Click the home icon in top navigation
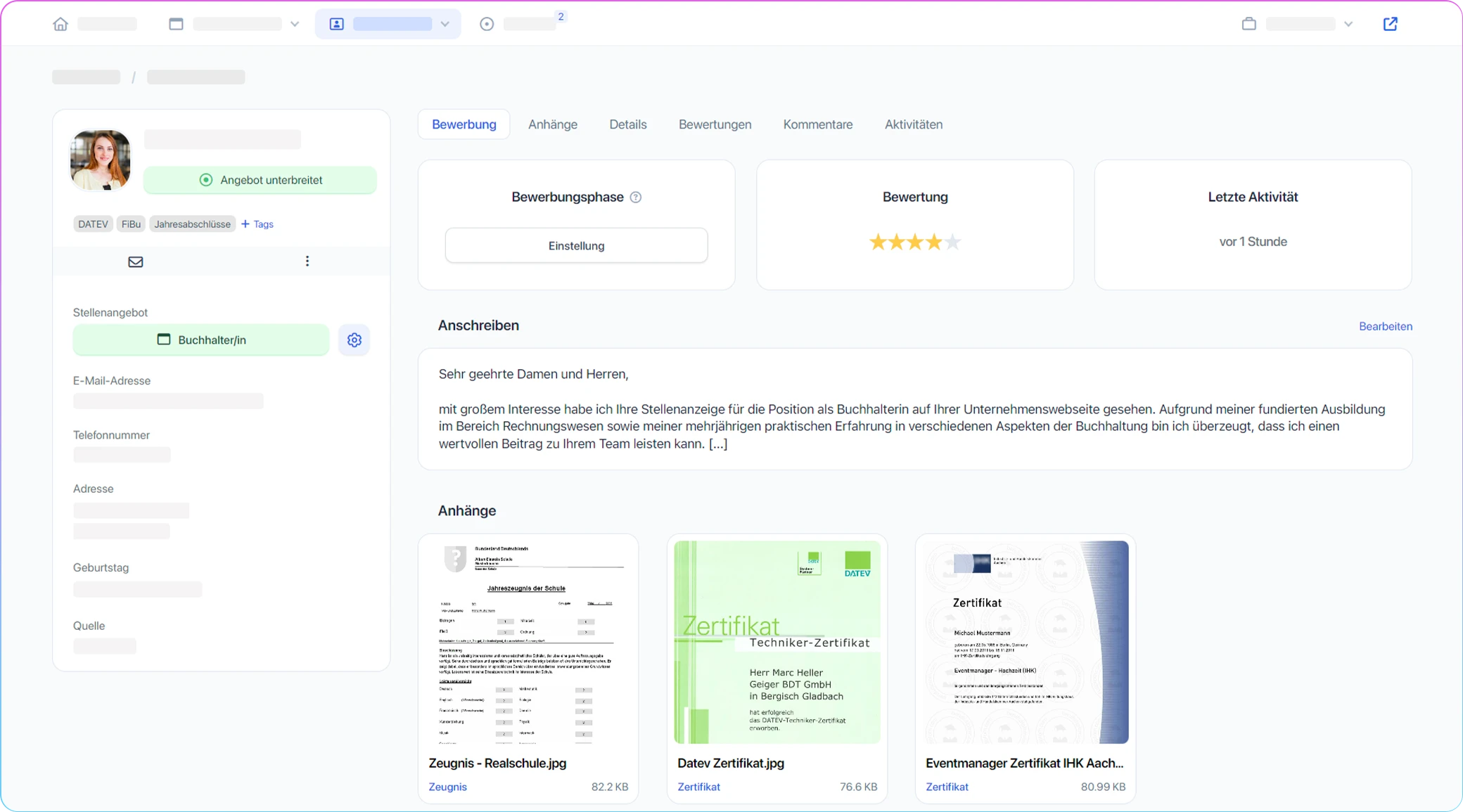Viewport: 1463px width, 812px height. 60,24
